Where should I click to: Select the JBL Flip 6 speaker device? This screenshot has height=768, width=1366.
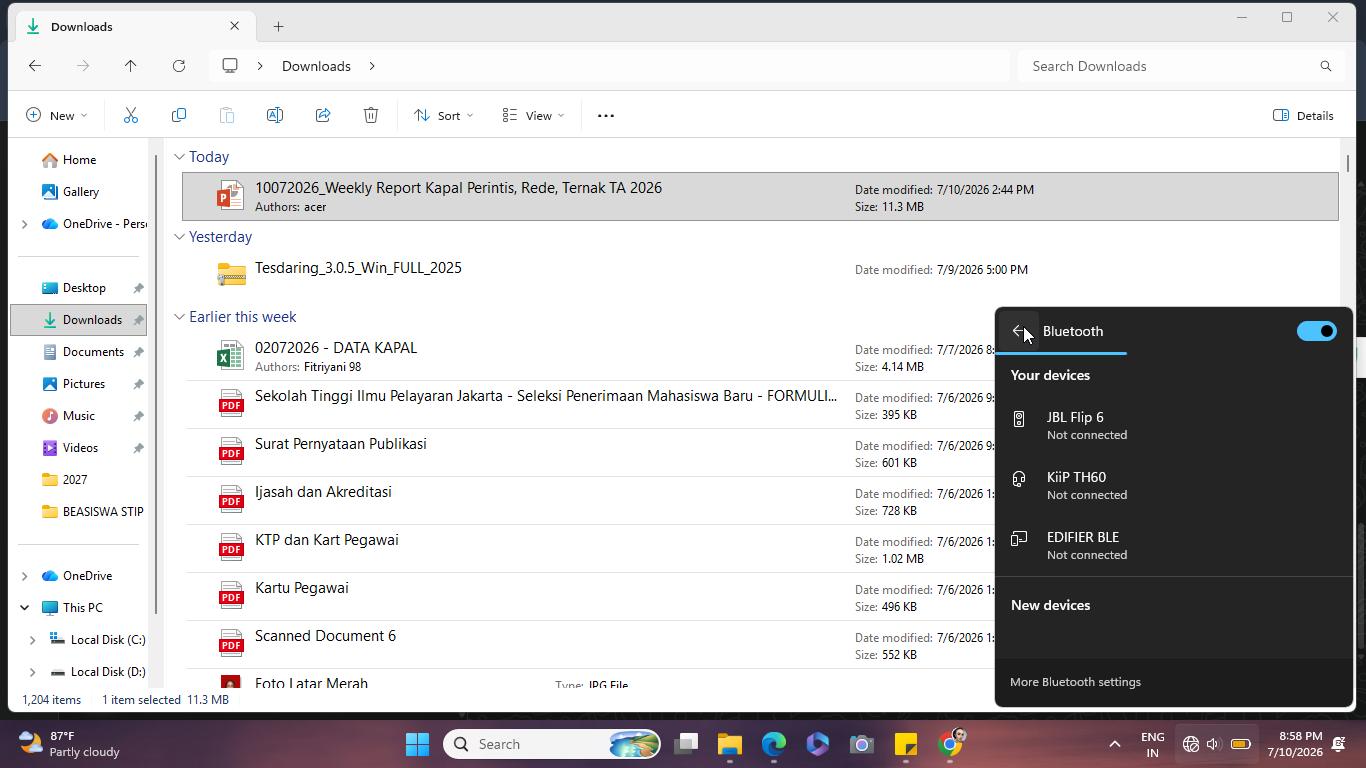point(1174,425)
